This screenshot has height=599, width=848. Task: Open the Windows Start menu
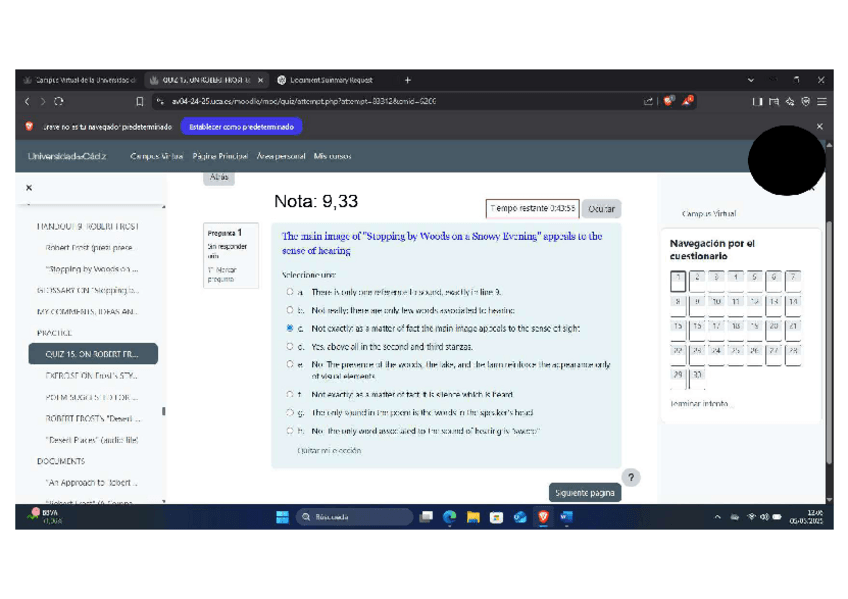(x=282, y=517)
